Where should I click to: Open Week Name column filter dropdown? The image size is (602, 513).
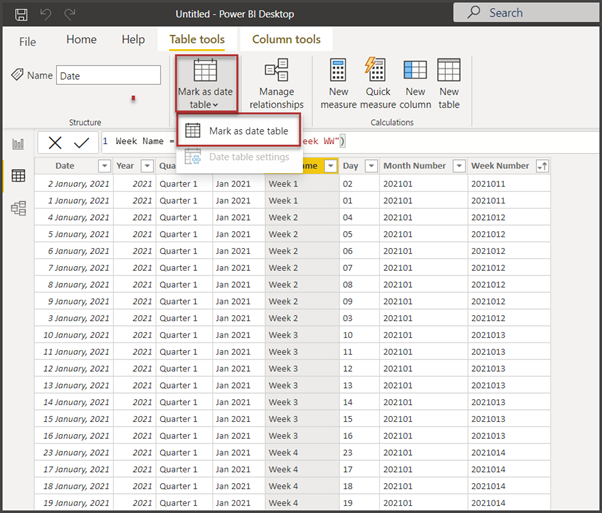[x=330, y=166]
